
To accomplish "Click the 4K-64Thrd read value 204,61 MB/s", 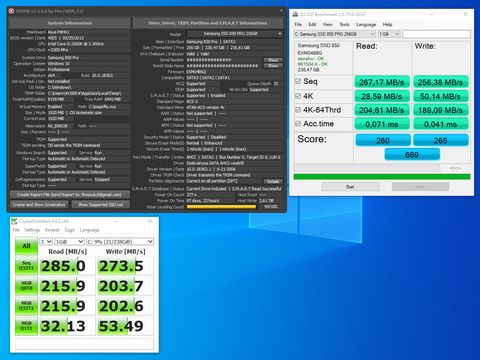I will 382,110.
